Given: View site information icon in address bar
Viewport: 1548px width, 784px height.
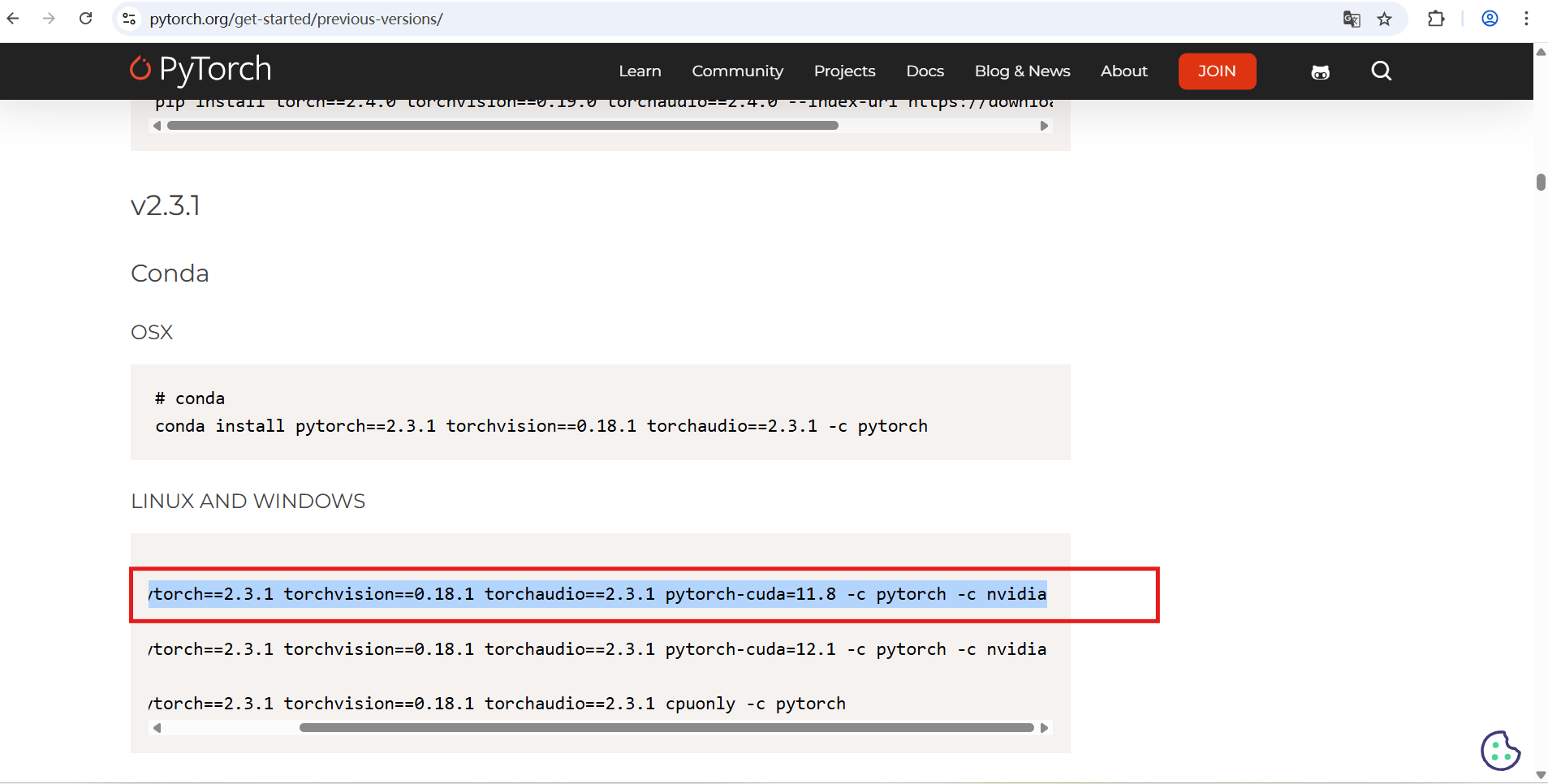Looking at the screenshot, I should 129,19.
